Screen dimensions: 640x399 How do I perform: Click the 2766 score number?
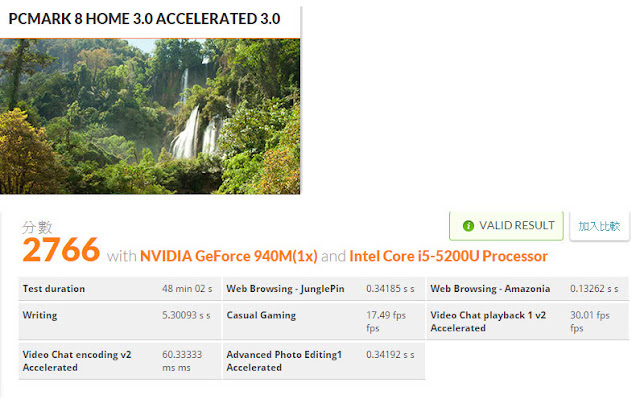[x=61, y=250]
